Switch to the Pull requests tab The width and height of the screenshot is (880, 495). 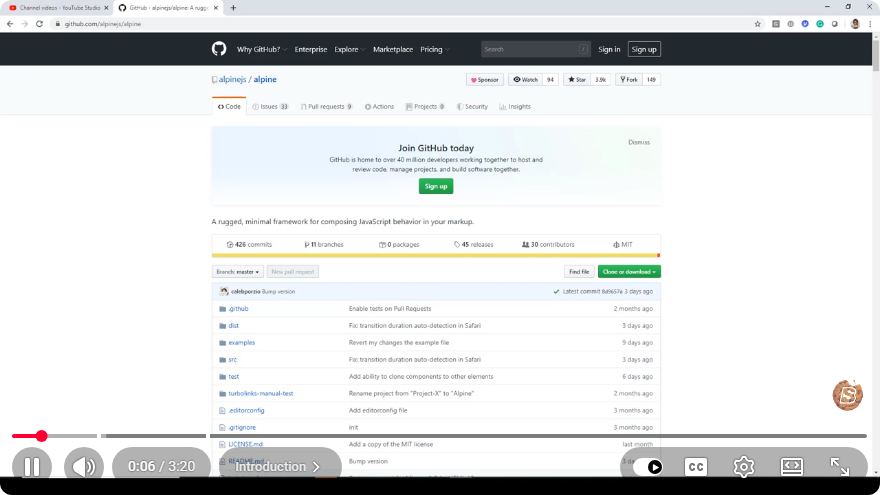326,107
